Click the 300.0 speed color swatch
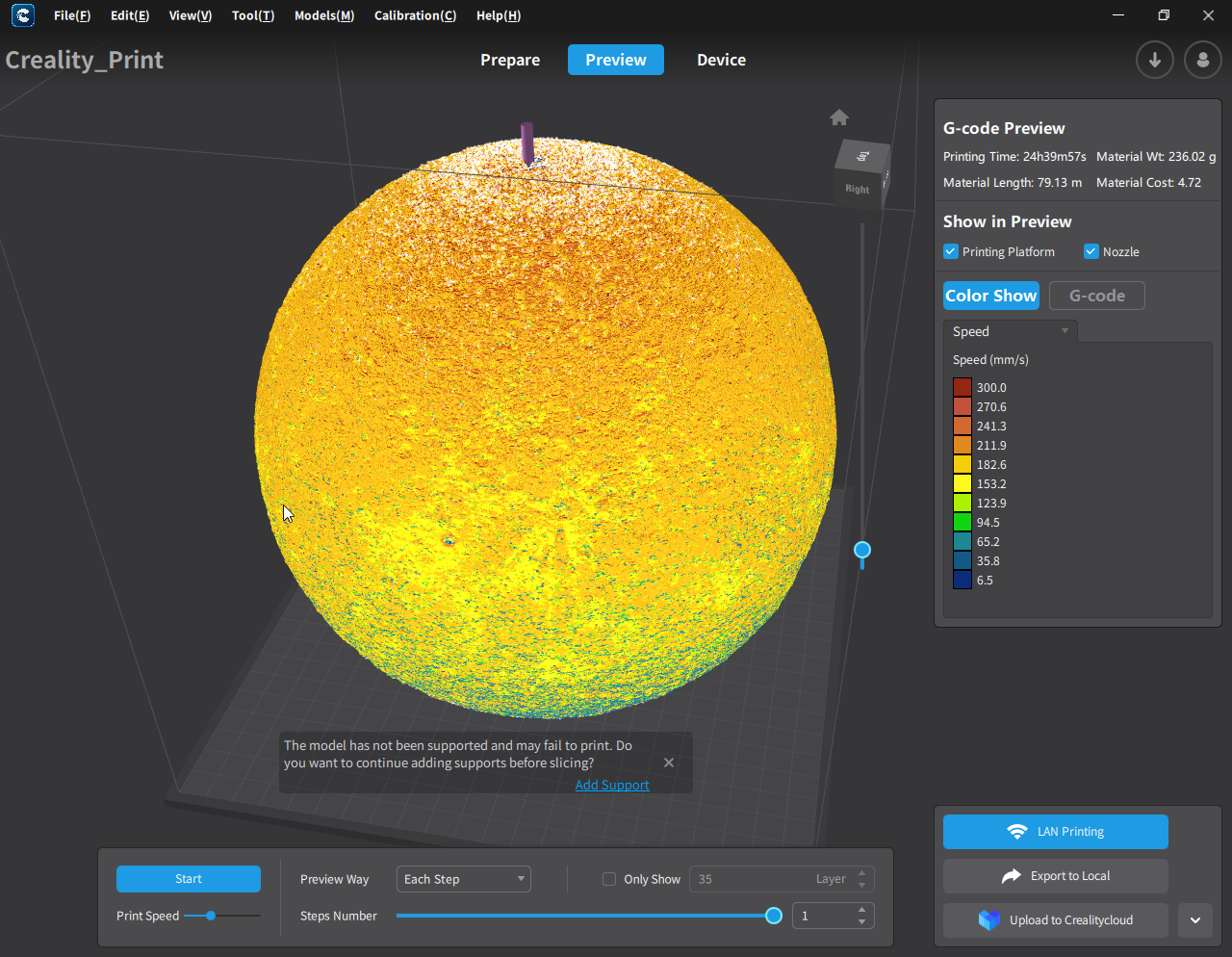Image resolution: width=1232 pixels, height=957 pixels. click(x=962, y=387)
